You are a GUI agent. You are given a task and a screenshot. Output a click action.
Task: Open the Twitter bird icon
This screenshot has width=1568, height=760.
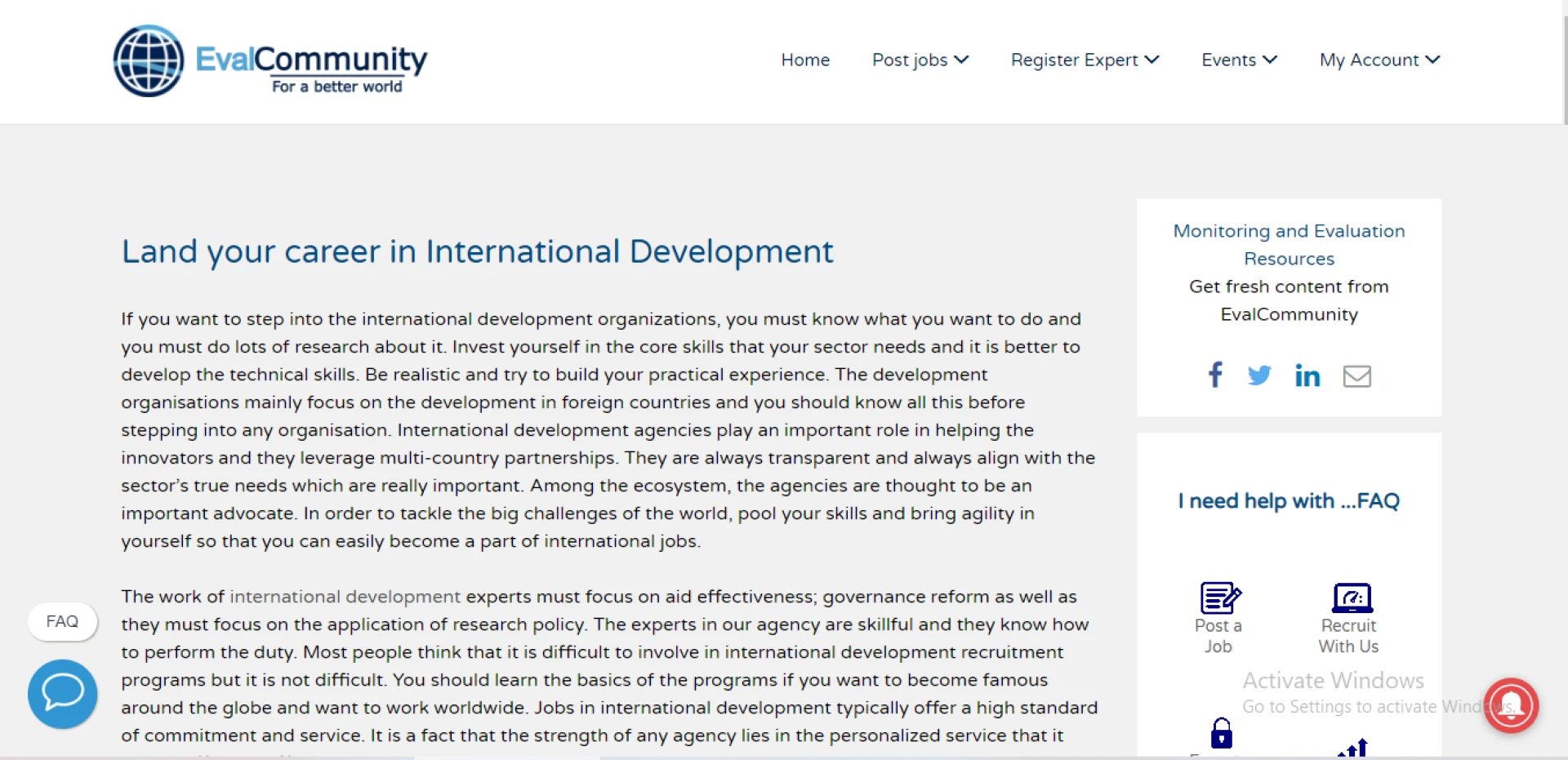1258,376
